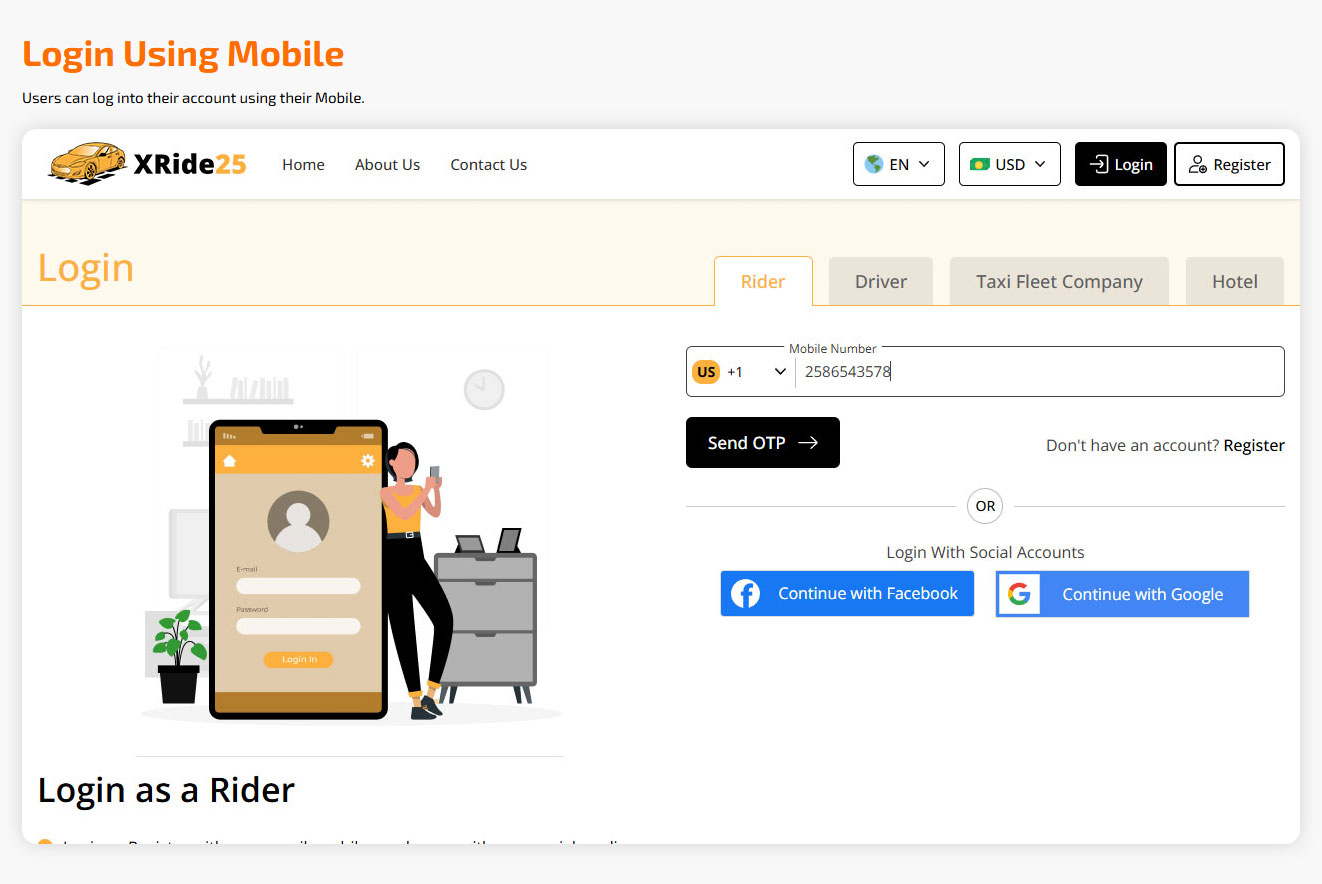Click the gear icon in phone illustration
1322x884 pixels.
point(368,460)
